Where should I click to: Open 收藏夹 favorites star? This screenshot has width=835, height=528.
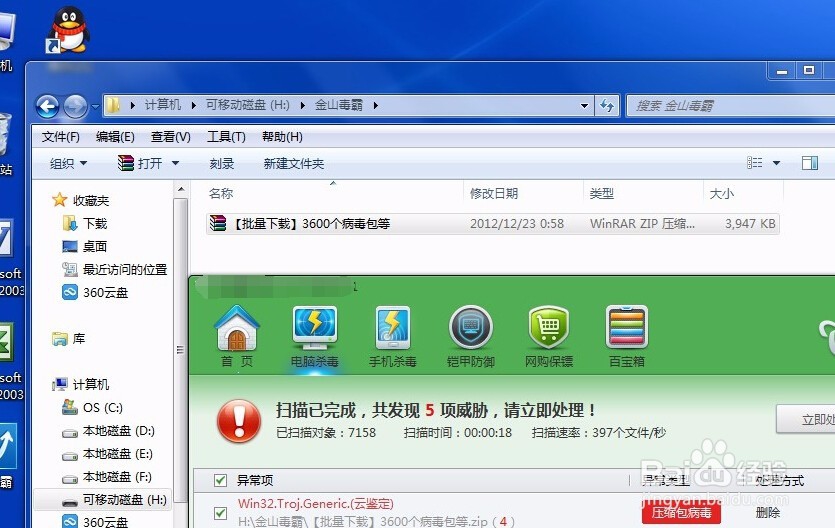pos(59,200)
